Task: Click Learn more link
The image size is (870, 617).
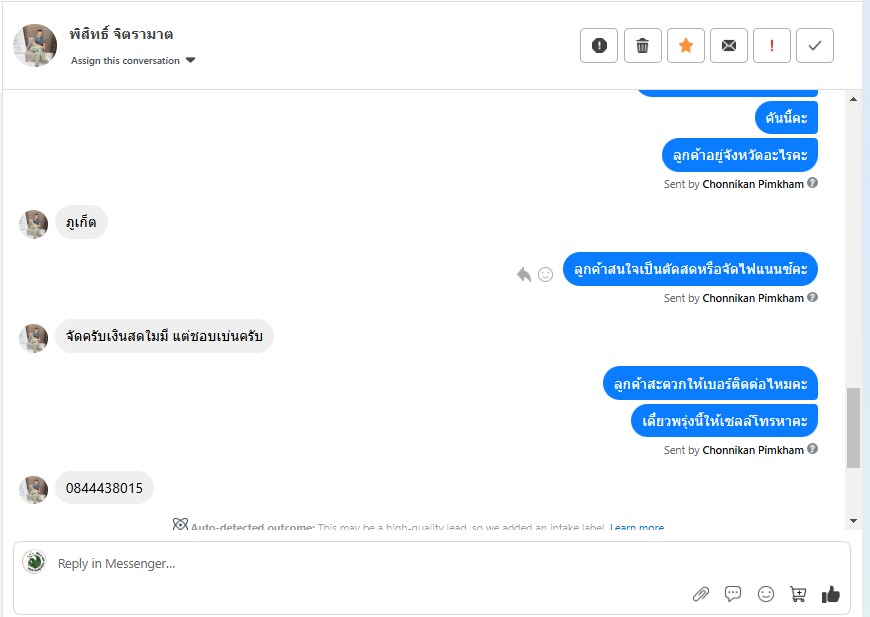Action: pos(637,527)
